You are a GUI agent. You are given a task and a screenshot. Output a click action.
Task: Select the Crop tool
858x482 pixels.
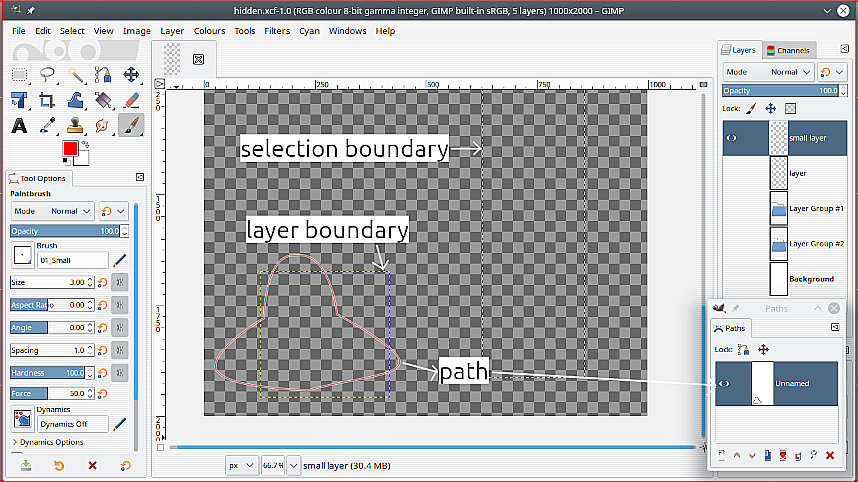pyautogui.click(x=48, y=100)
